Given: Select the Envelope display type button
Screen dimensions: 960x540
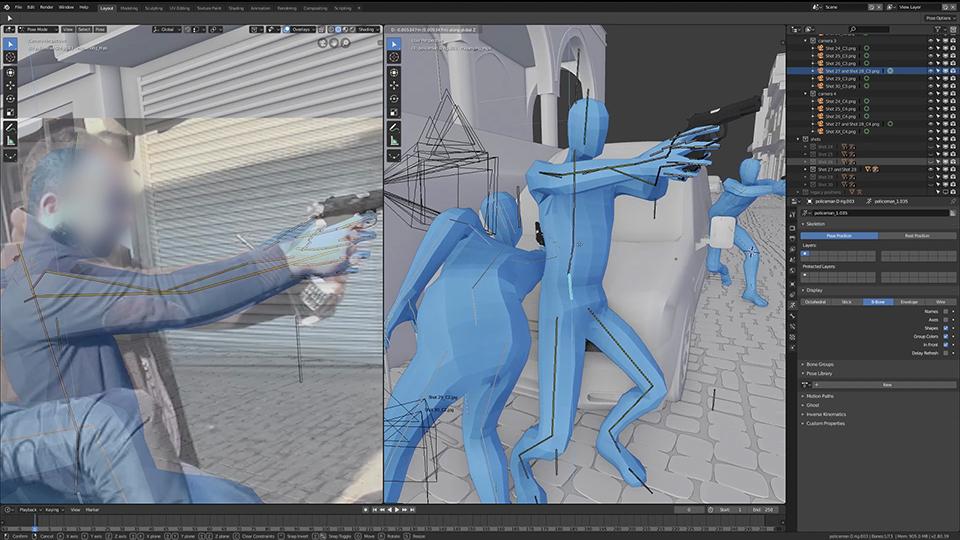Looking at the screenshot, I should pos(908,301).
